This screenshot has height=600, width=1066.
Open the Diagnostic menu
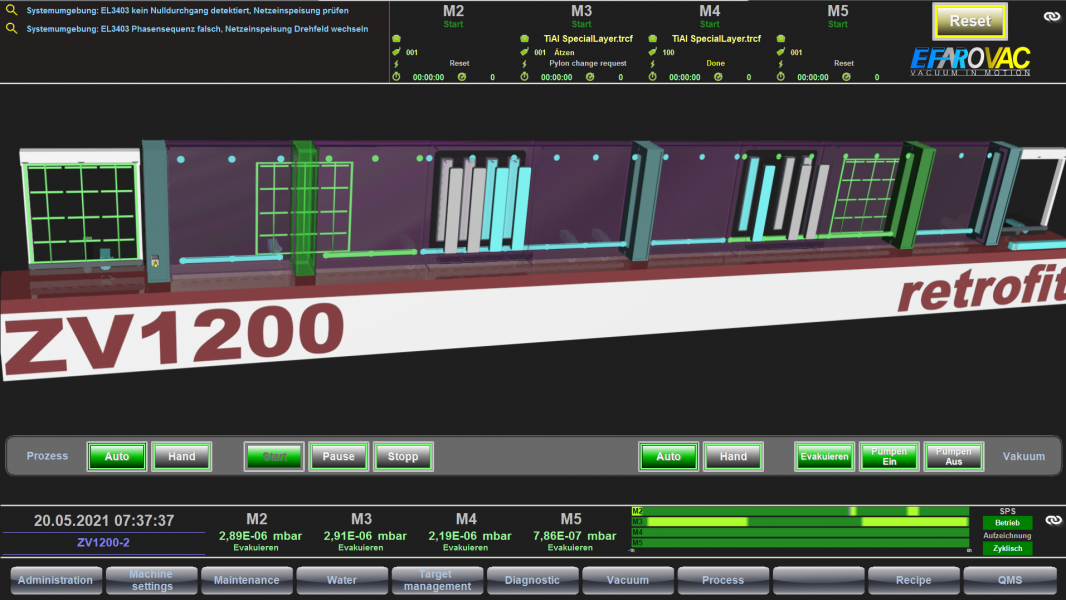(532, 580)
